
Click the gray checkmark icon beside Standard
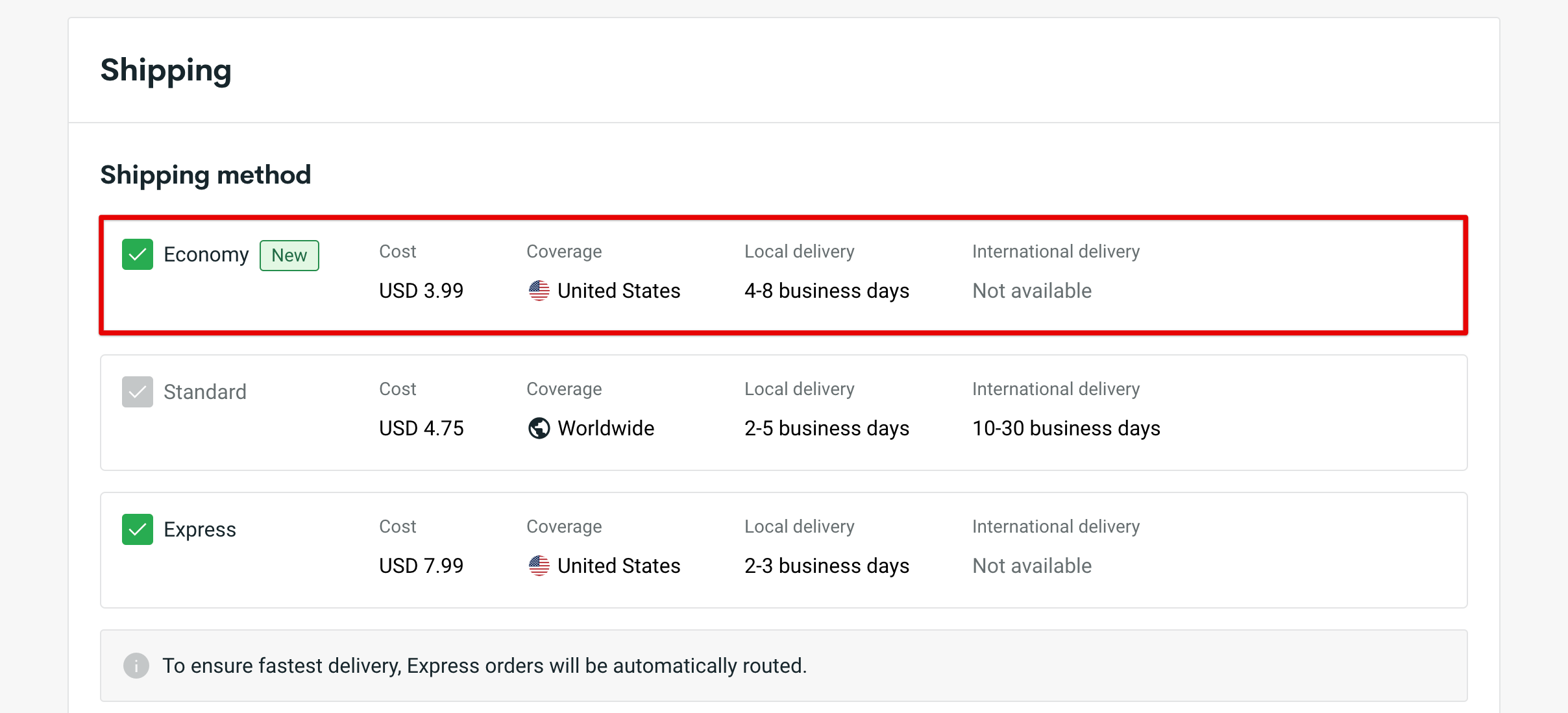point(137,392)
